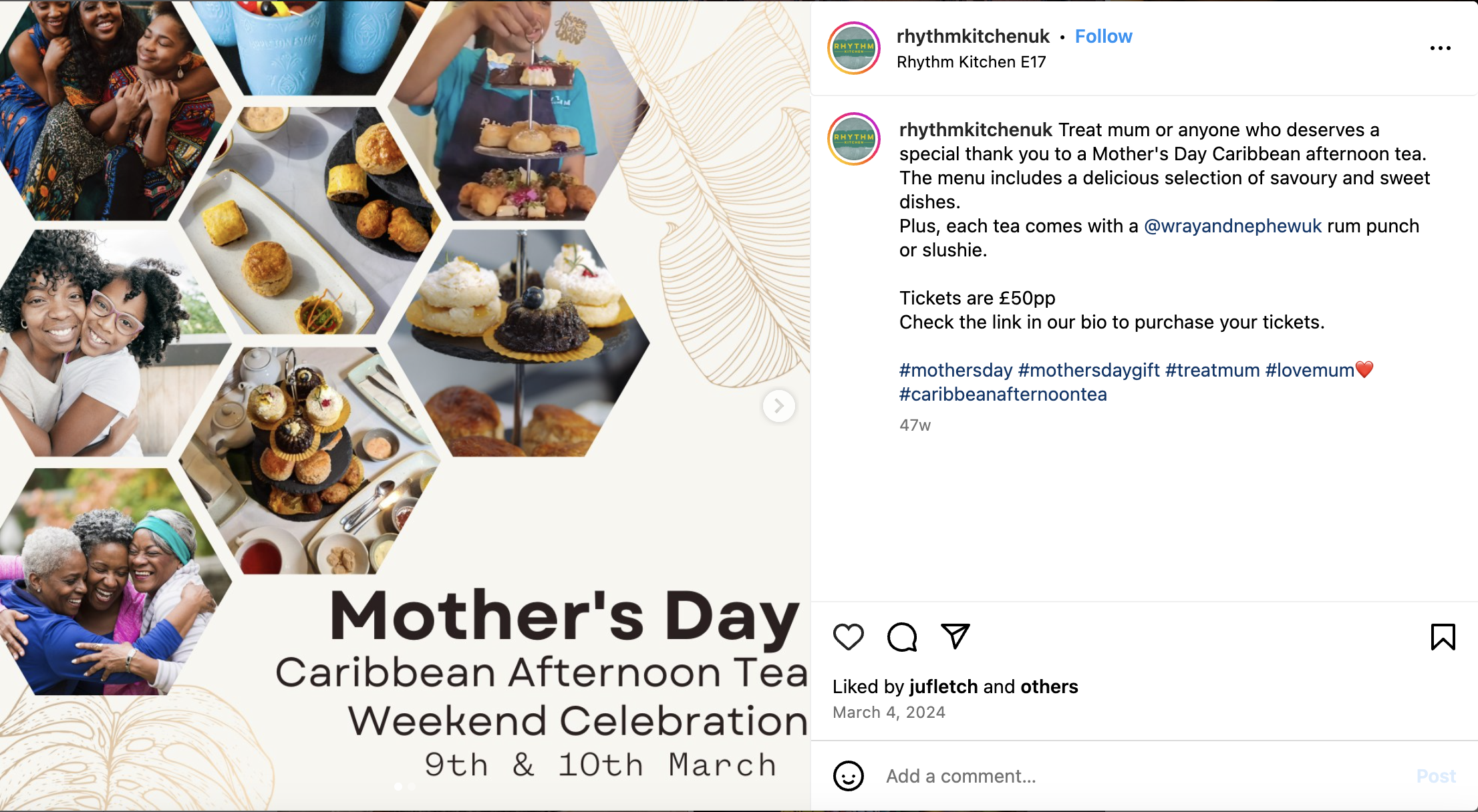Follow the rhythmkitchenuk account

tap(1103, 36)
